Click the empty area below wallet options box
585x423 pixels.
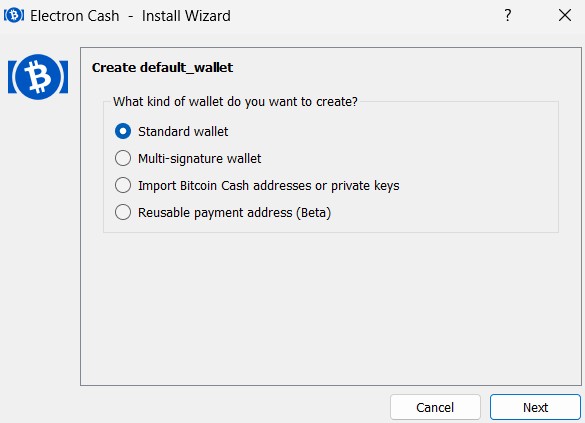pyautogui.click(x=331, y=308)
